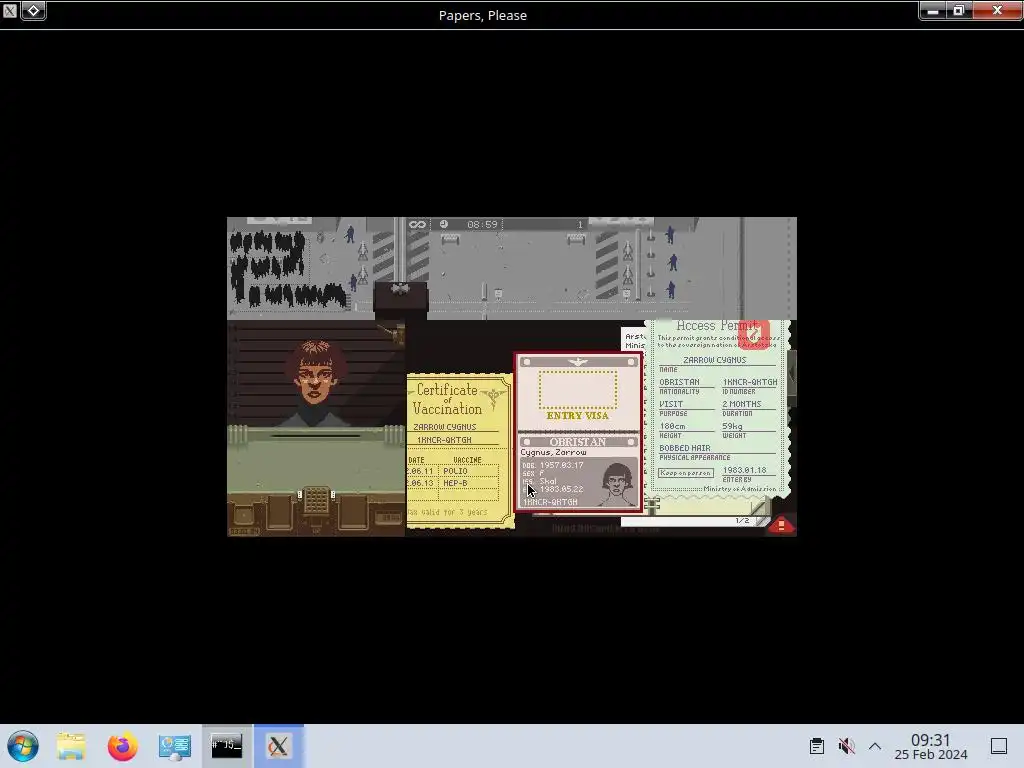
Task: Click the passport expiry date 1983.05.22
Action: point(561,488)
